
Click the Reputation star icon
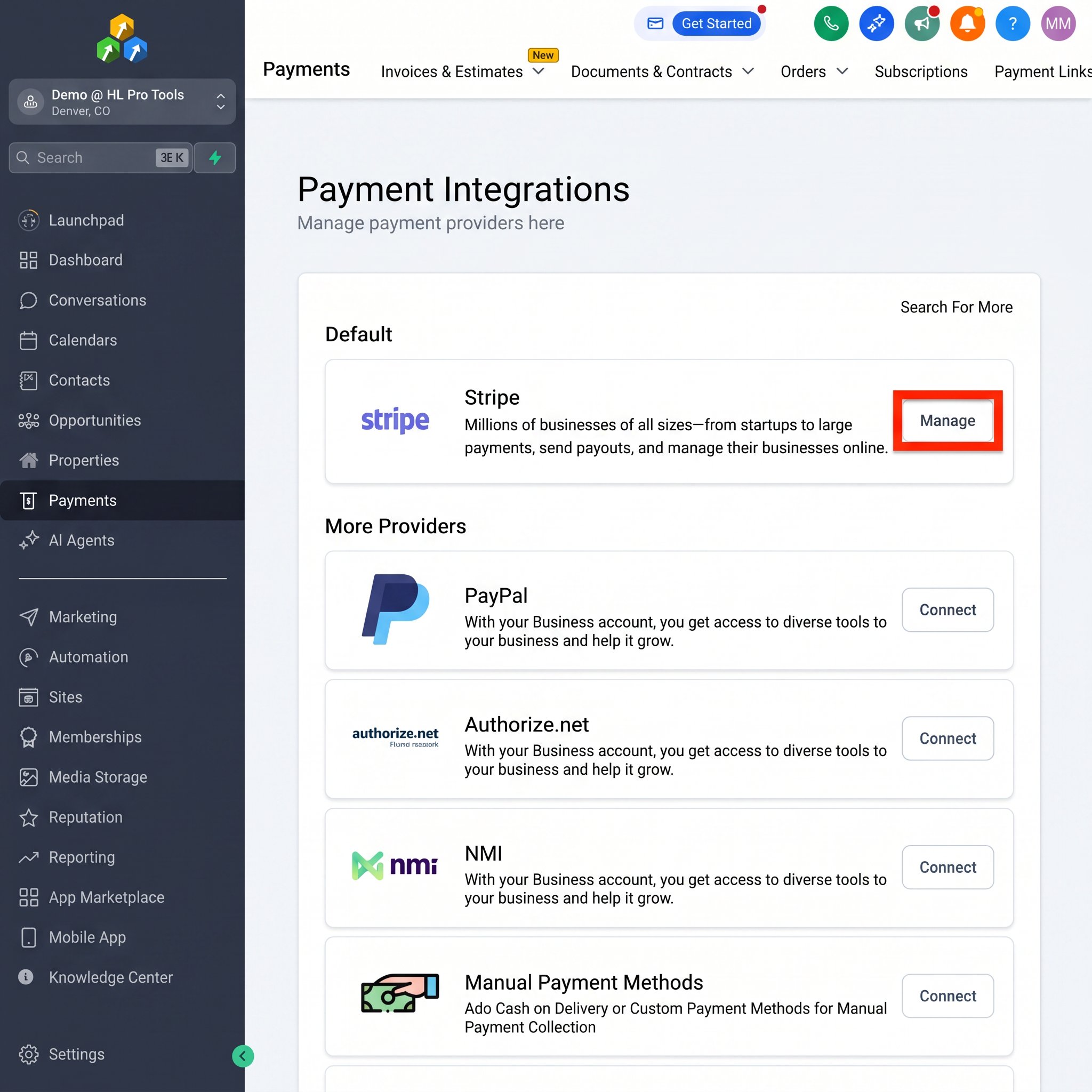(x=28, y=817)
